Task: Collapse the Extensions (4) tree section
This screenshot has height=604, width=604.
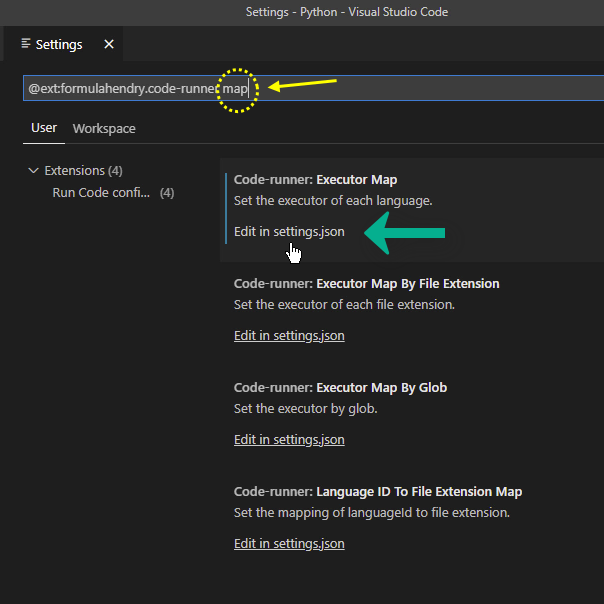Action: click(x=34, y=170)
